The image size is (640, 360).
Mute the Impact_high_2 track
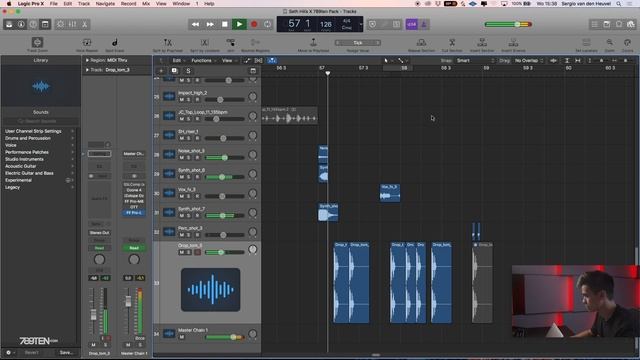(182, 100)
